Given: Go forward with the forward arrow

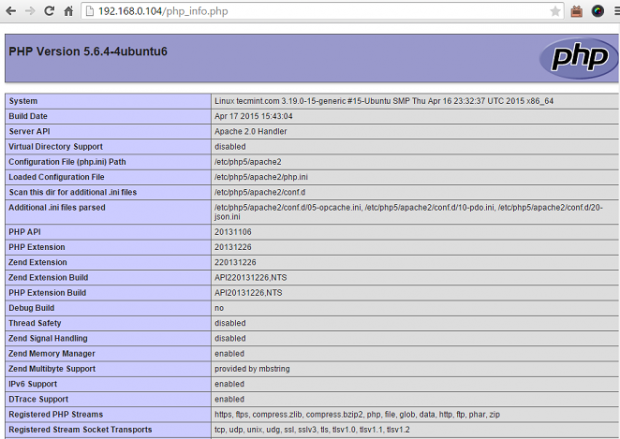Looking at the screenshot, I should pos(30,11).
